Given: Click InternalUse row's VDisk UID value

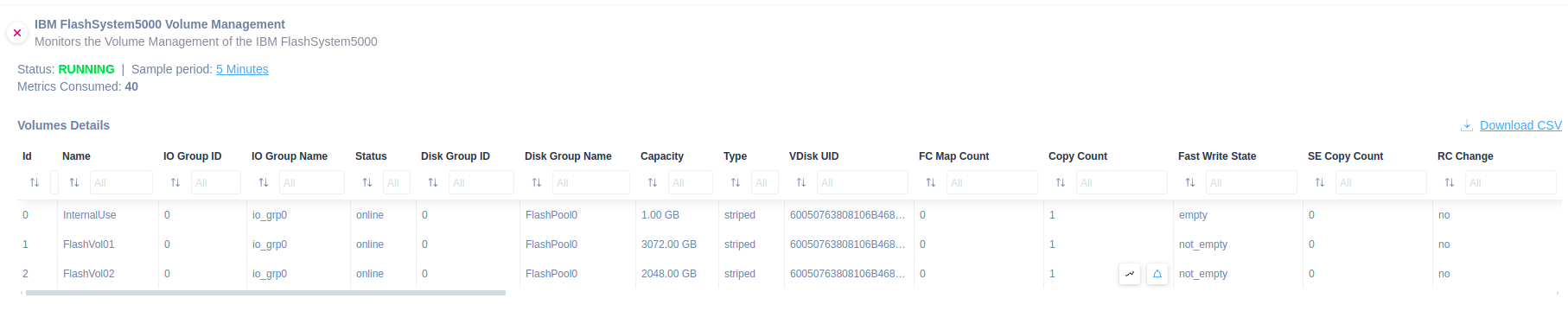Looking at the screenshot, I should 847,215.
